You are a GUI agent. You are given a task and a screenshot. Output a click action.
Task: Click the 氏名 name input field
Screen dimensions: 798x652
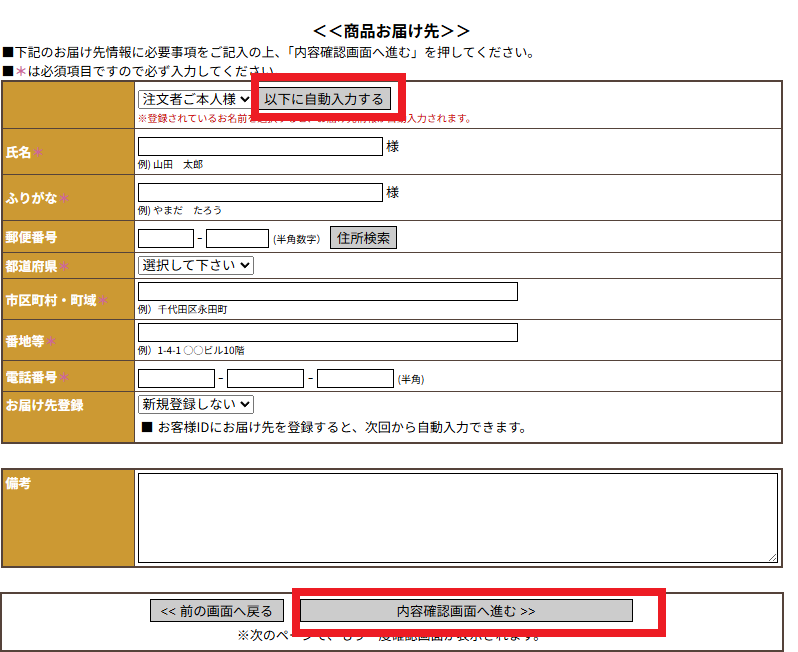click(x=260, y=146)
